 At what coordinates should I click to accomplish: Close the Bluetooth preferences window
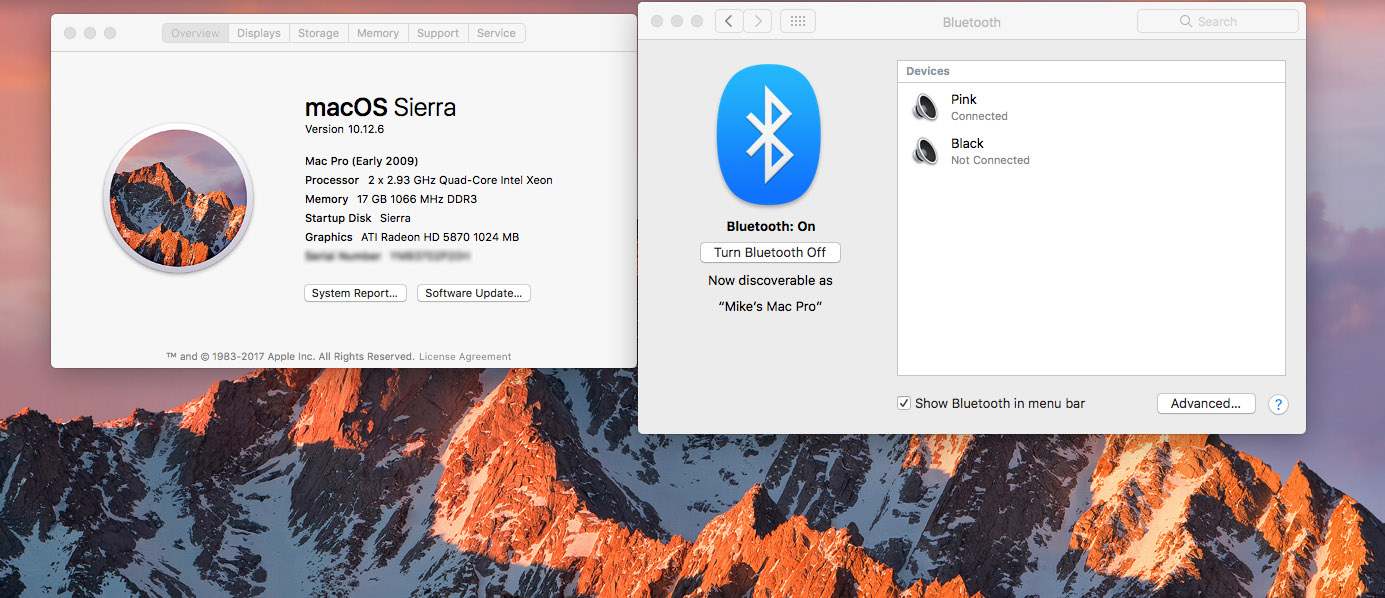pos(657,21)
